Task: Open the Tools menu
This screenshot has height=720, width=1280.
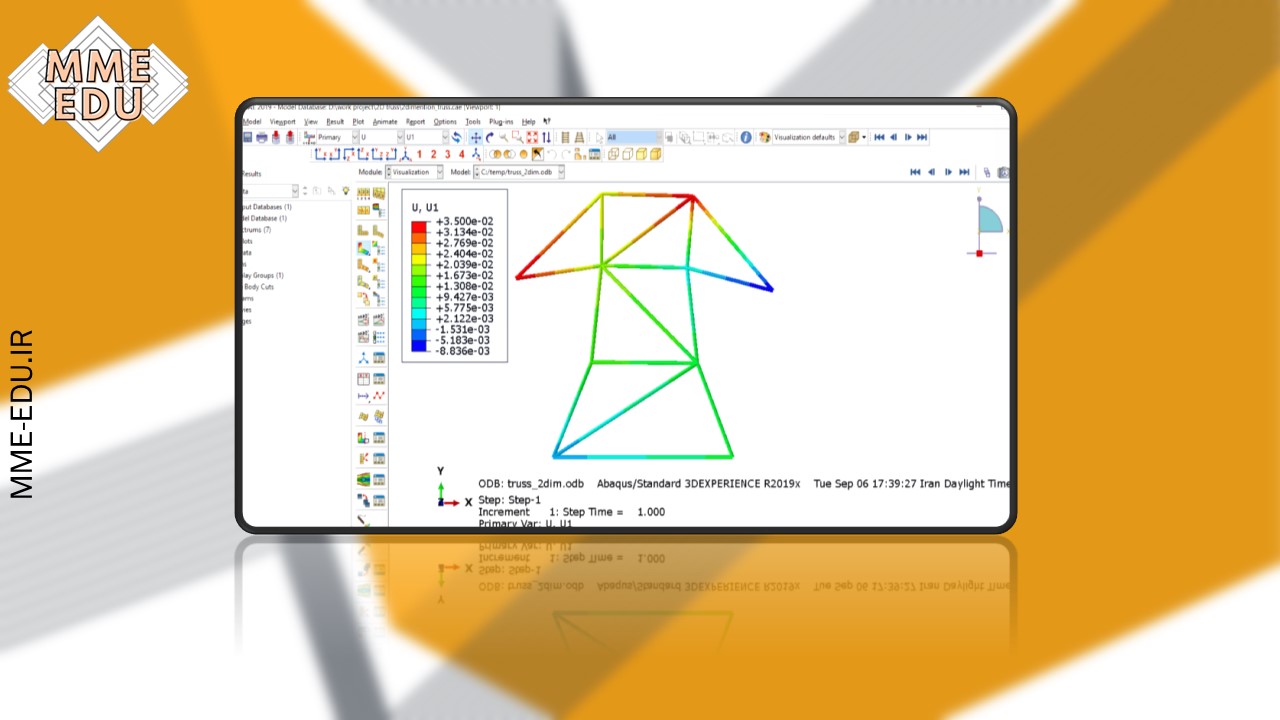Action: pos(473,121)
